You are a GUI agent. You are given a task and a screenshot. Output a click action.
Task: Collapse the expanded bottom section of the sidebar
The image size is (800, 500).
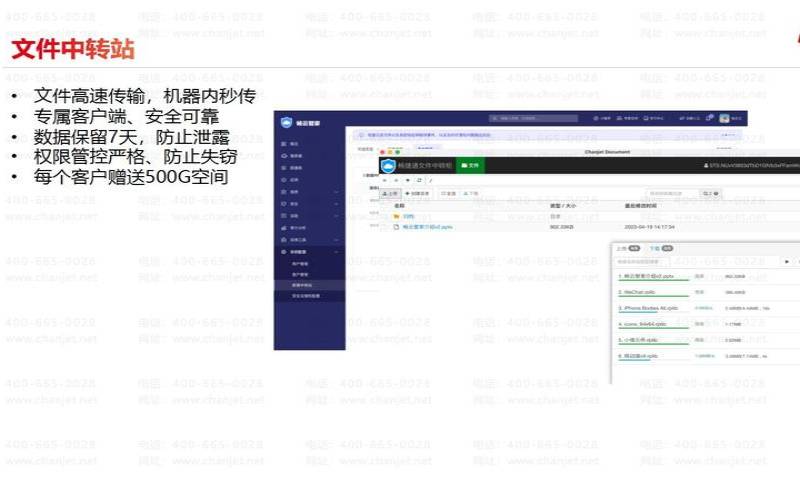coord(309,252)
